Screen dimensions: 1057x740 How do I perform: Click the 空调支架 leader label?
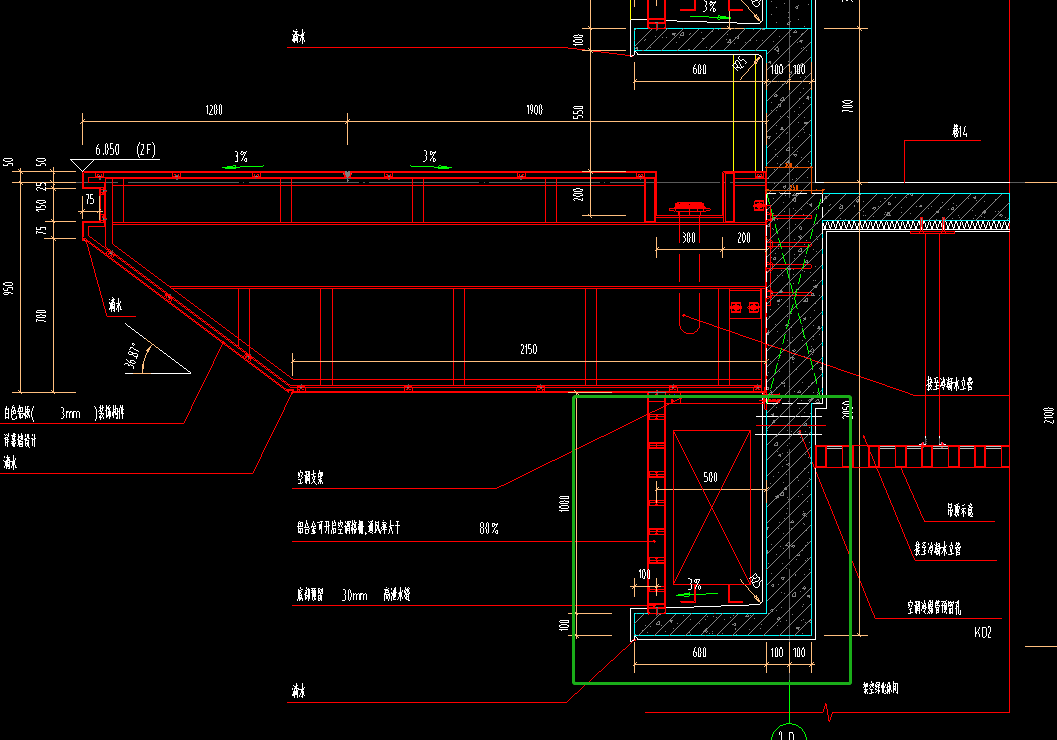pyautogui.click(x=310, y=478)
